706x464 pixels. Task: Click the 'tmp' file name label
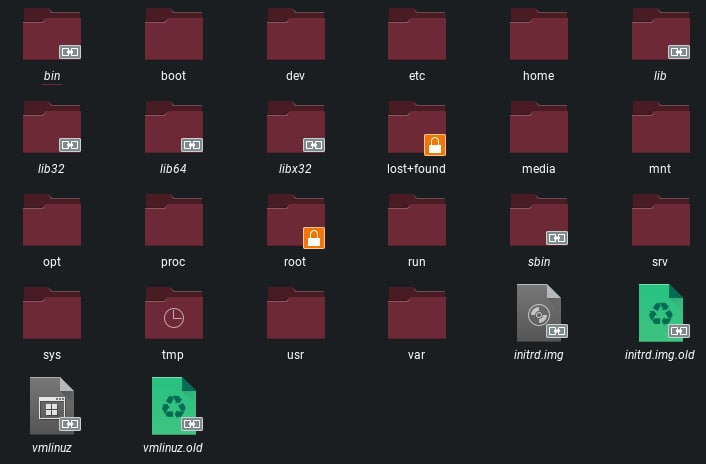pyautogui.click(x=173, y=355)
